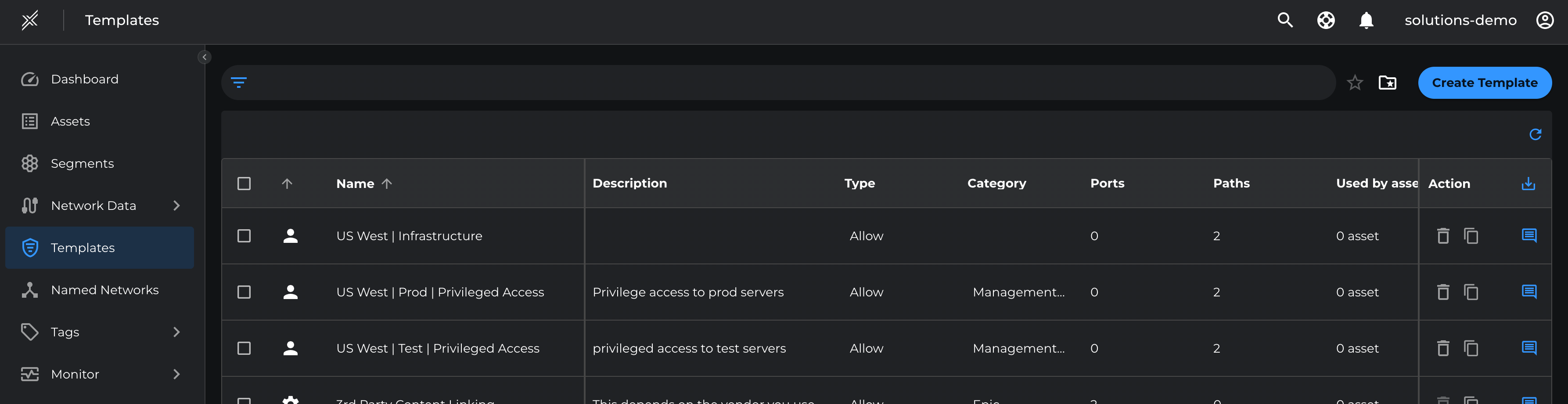Select all templates with header checkbox
Viewport: 1568px width, 404px height.
point(244,184)
